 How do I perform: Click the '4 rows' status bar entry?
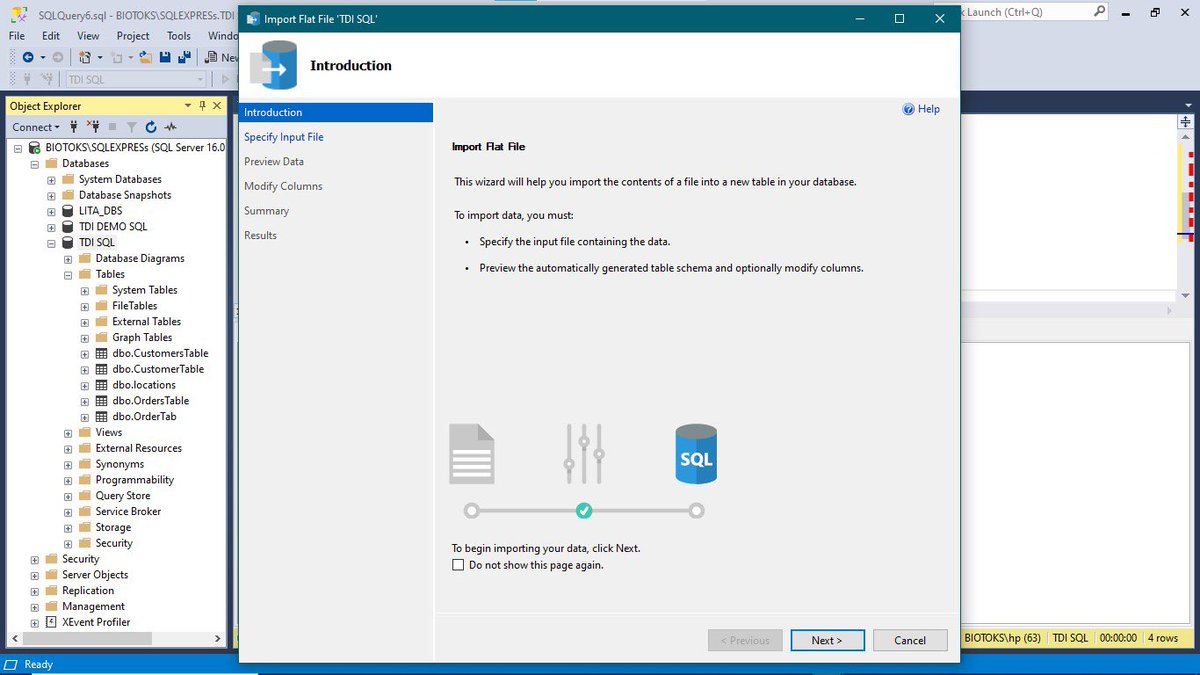coord(1162,638)
